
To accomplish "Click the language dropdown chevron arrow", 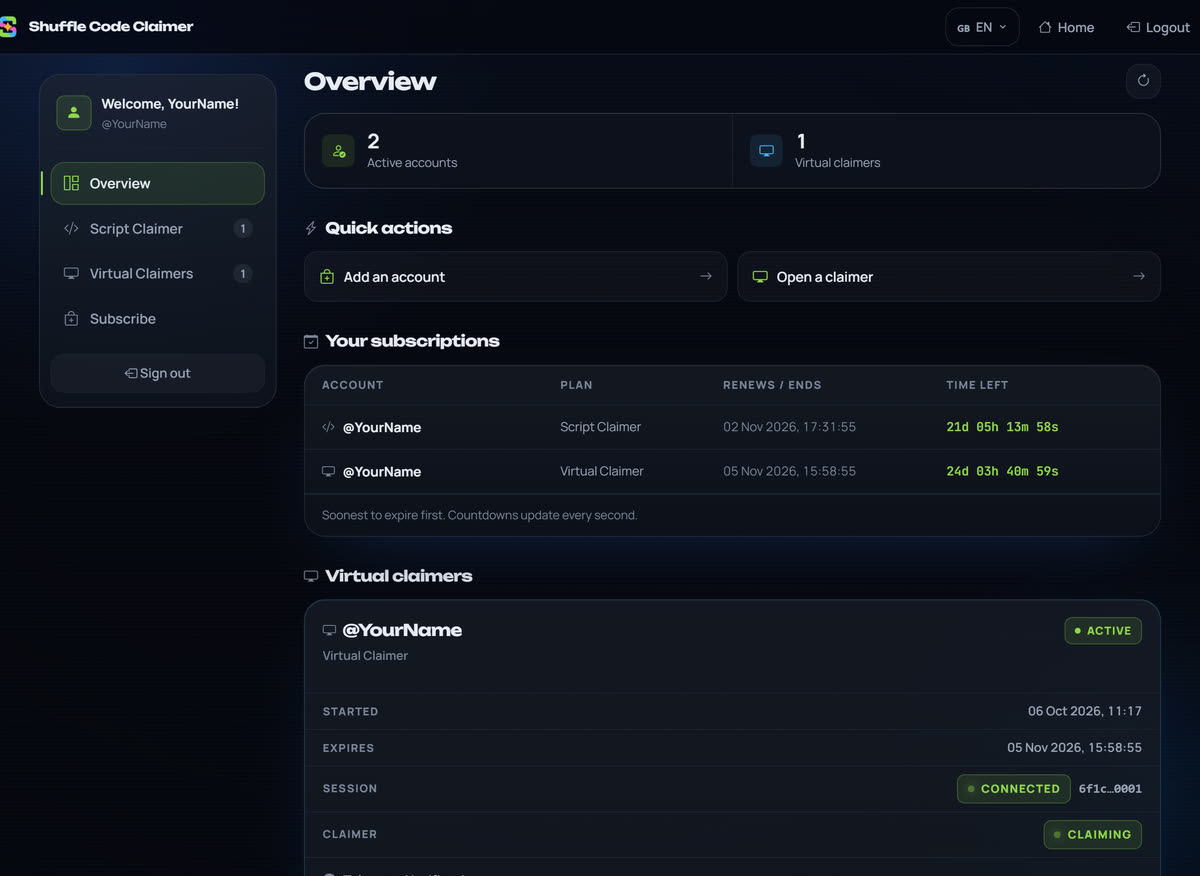I will (1003, 27).
